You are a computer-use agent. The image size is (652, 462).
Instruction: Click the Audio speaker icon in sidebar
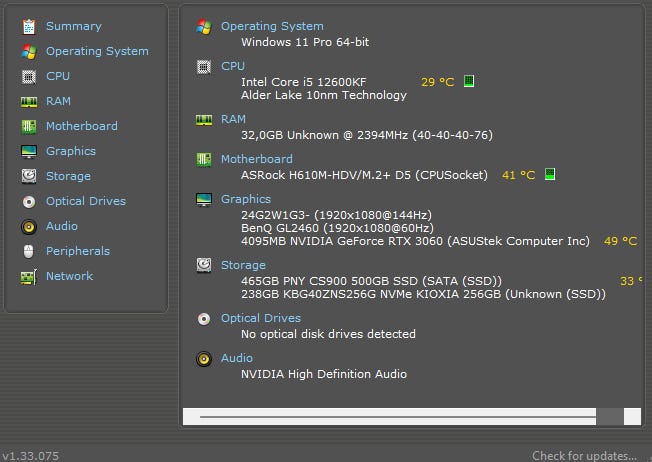tap(29, 227)
